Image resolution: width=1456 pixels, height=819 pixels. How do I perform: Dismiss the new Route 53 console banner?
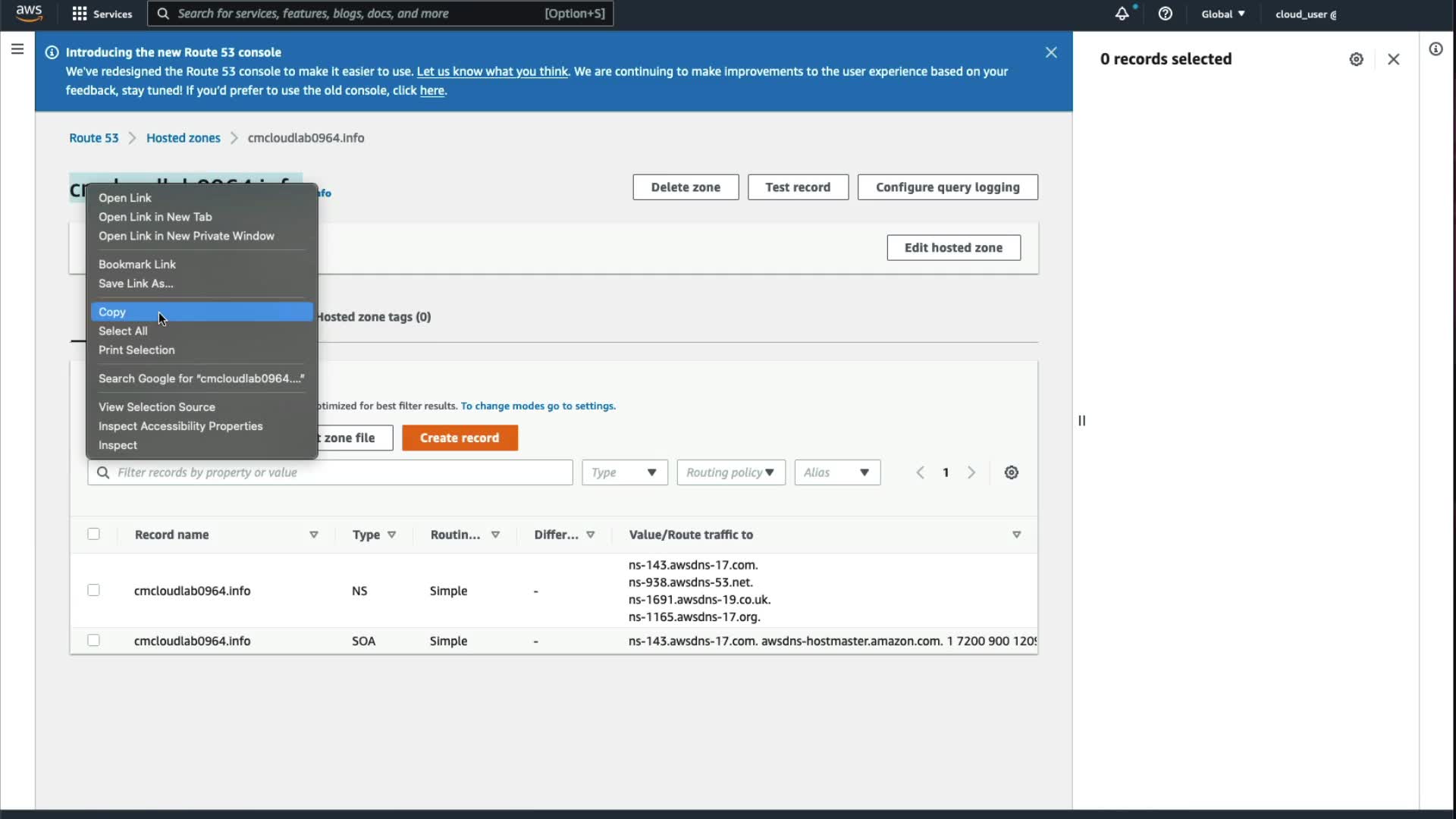pyautogui.click(x=1050, y=52)
